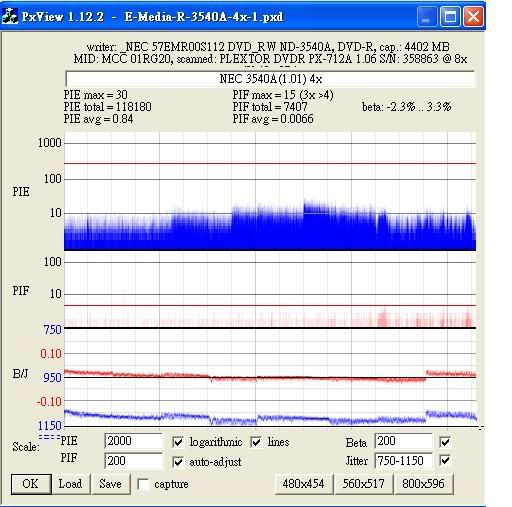Screen dimensions: 512x507
Task: Close the PxView window
Action: point(473,17)
